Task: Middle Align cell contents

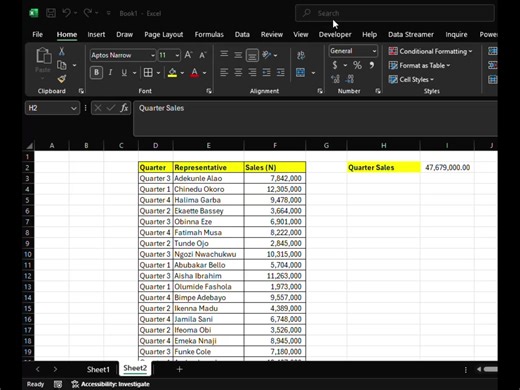Action: pos(238,54)
